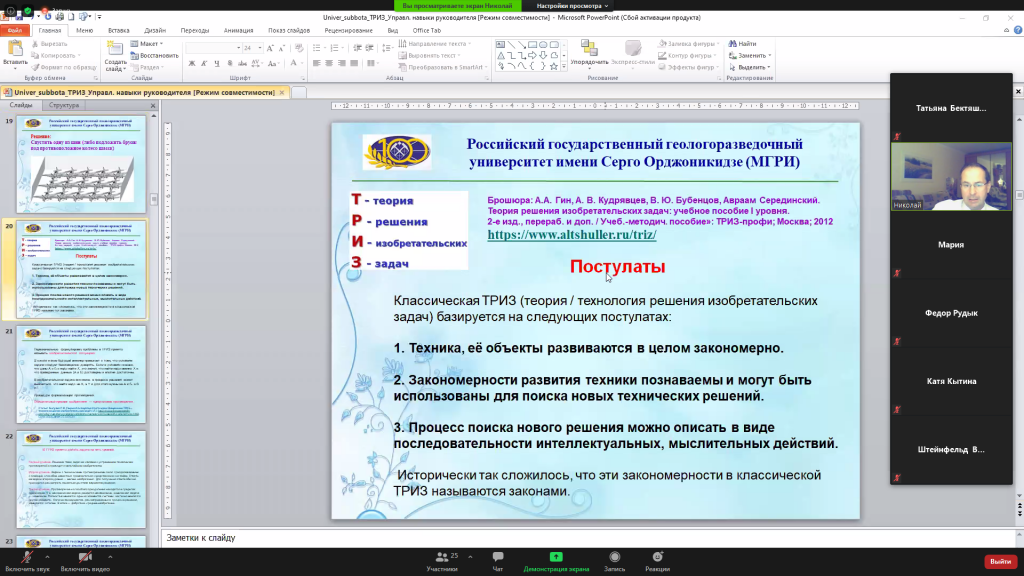Toggle Underline (Ч) formatting

(216, 63)
